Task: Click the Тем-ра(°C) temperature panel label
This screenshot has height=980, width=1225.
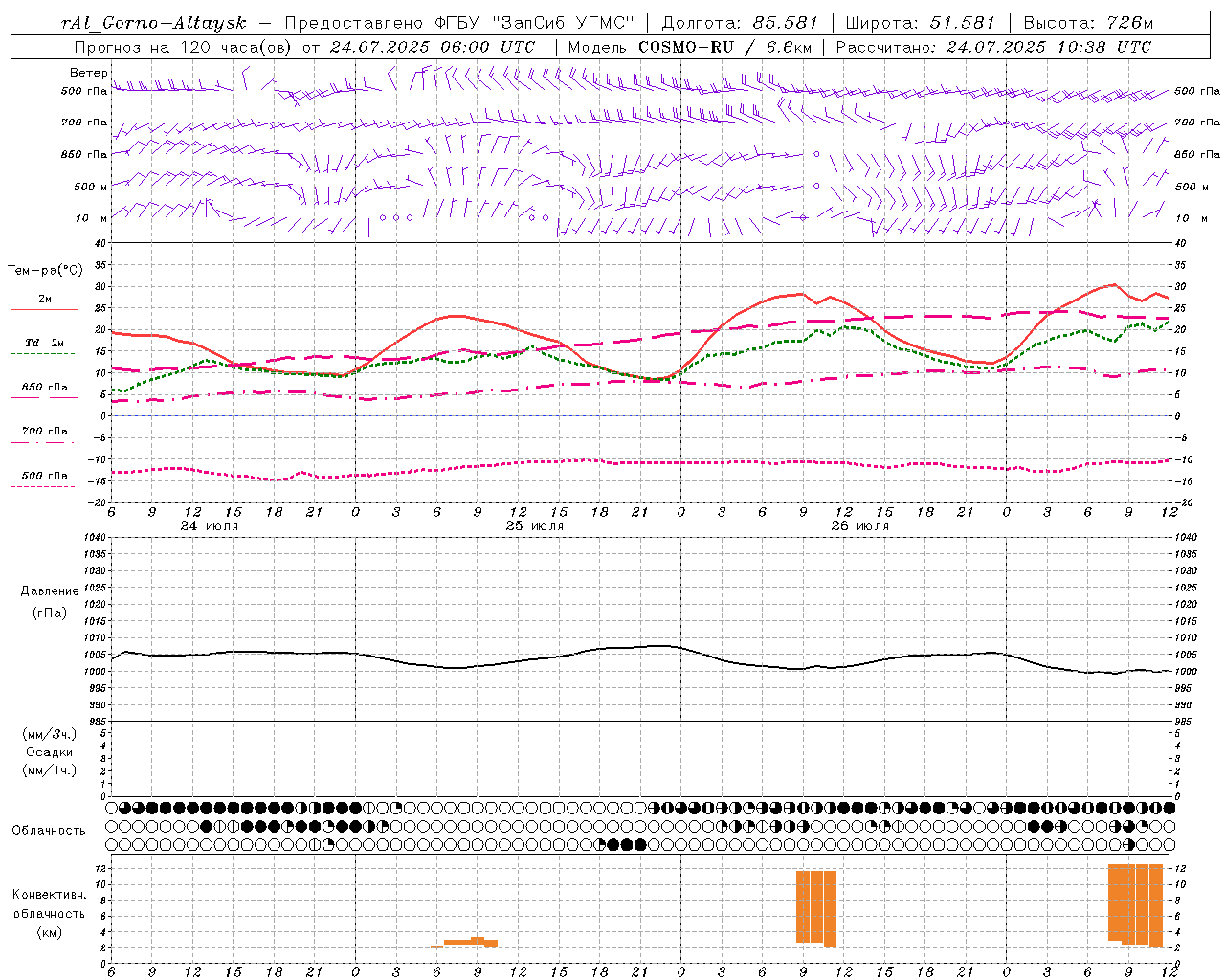Action: 45,271
